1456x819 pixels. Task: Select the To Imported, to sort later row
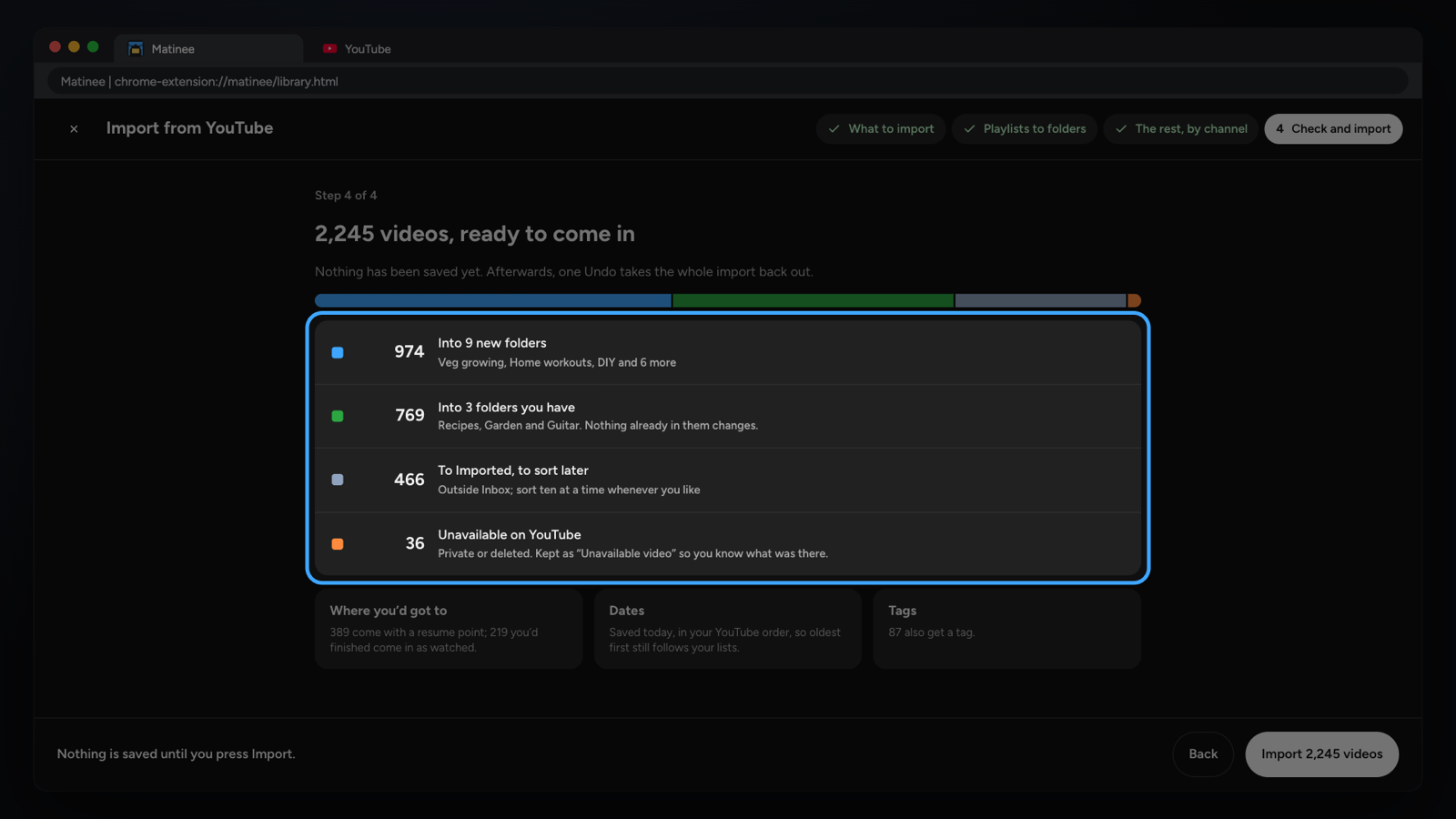[728, 480]
